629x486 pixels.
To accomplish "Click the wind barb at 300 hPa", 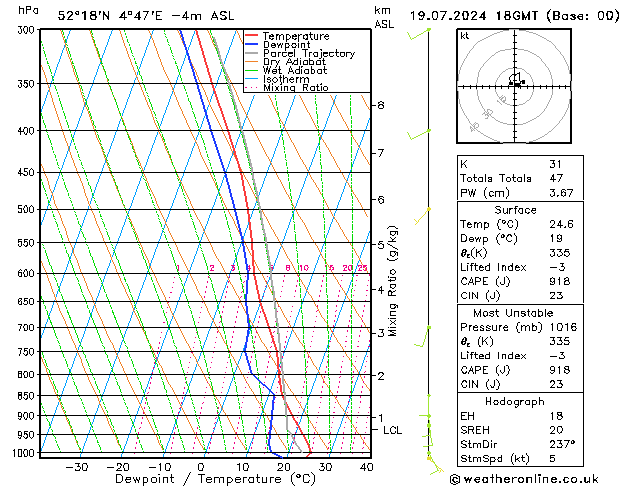I will (419, 34).
